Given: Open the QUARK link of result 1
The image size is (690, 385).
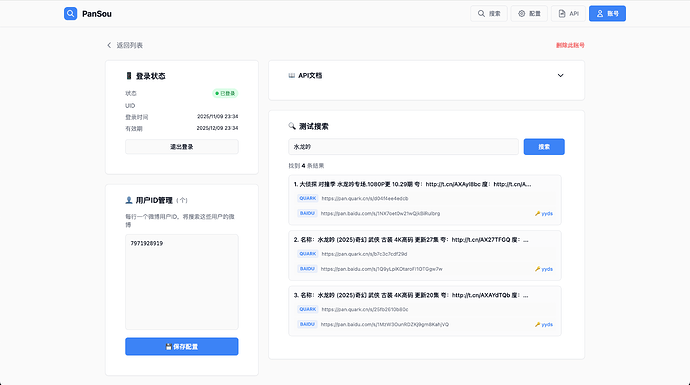Looking at the screenshot, I should 364,198.
